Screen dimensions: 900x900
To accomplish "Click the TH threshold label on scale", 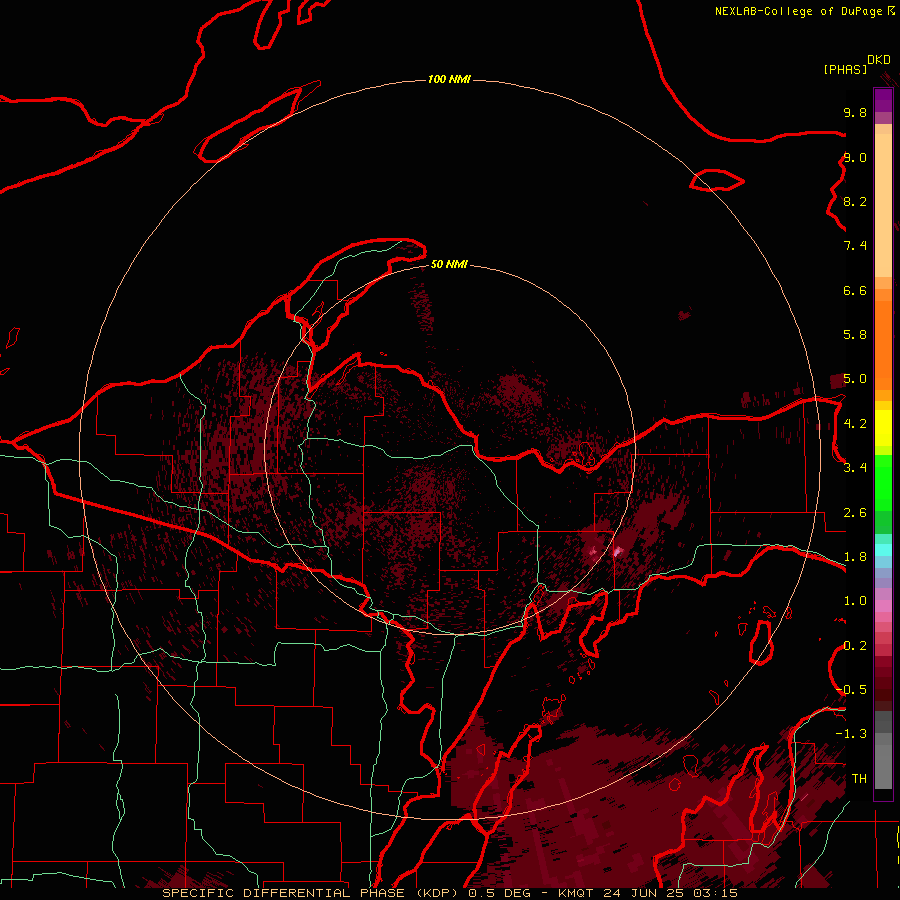I will point(859,779).
